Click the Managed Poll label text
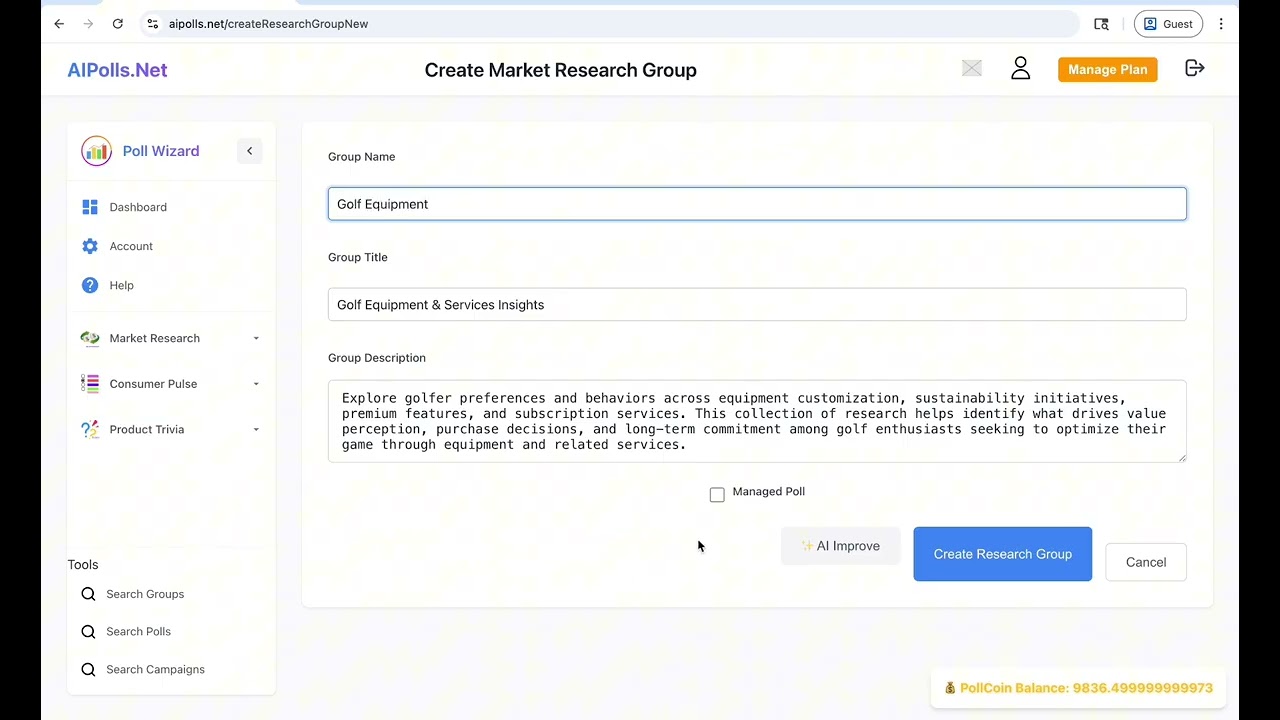The width and height of the screenshot is (1280, 720). click(769, 492)
